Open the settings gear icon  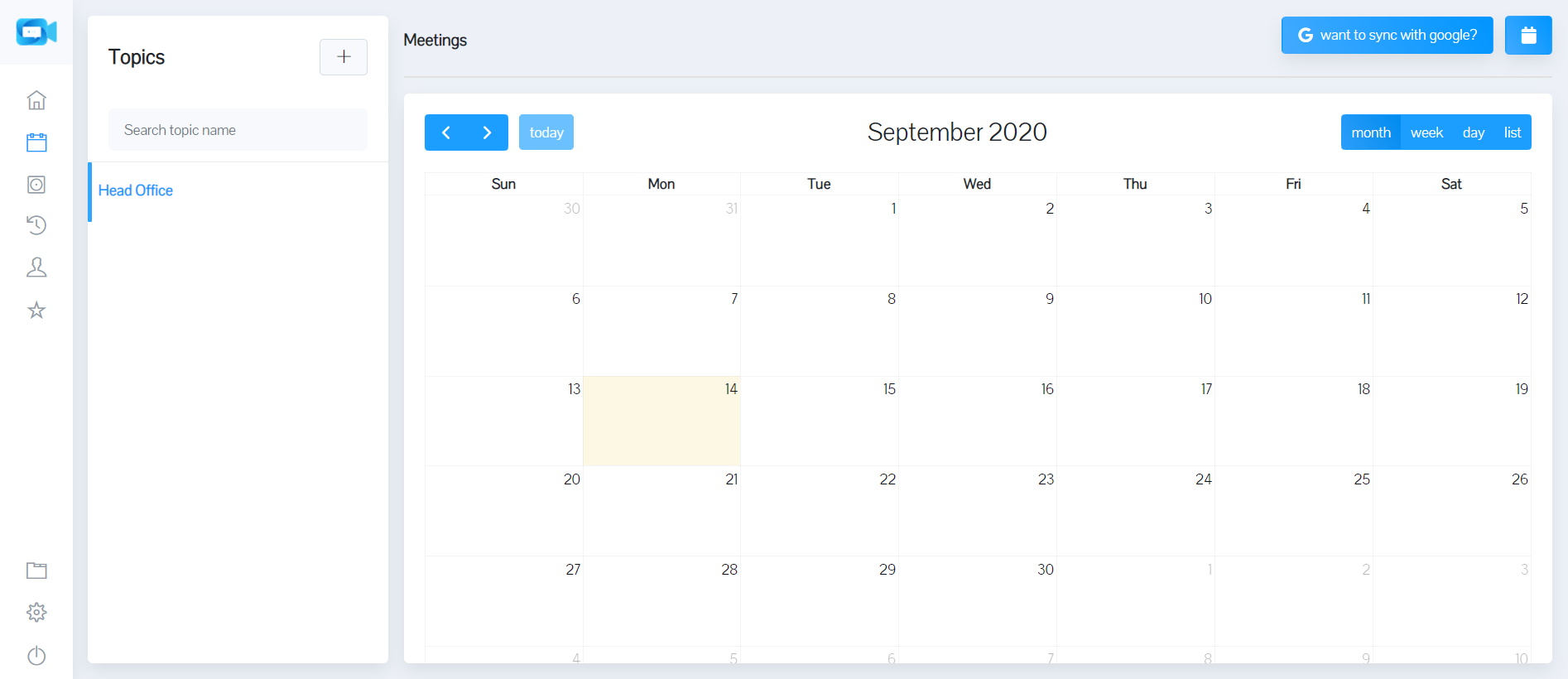pyautogui.click(x=36, y=613)
